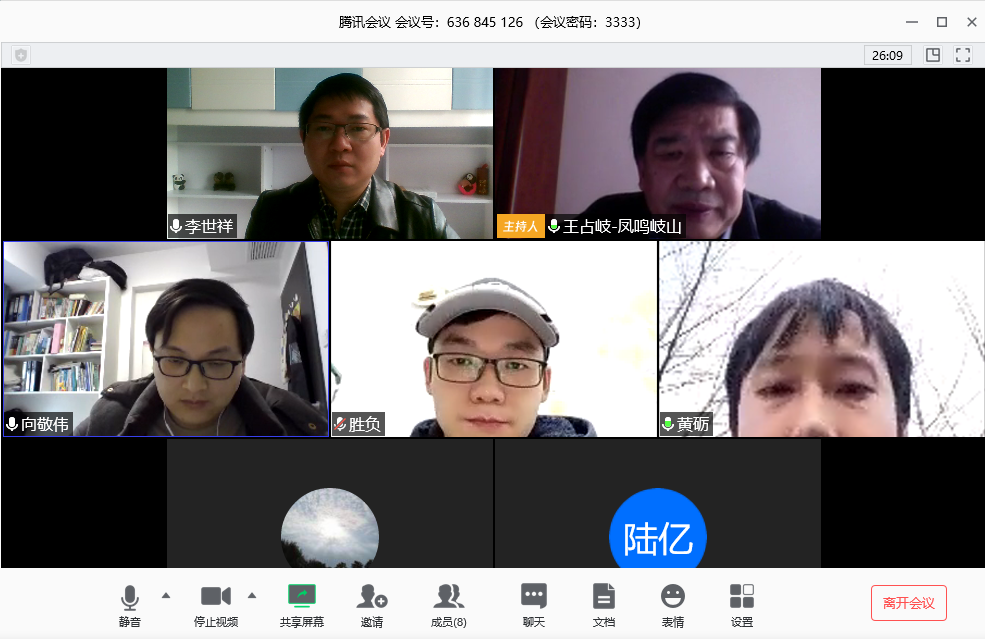Switch the video layout view icon
Image resolution: width=985 pixels, height=639 pixels.
(x=933, y=55)
